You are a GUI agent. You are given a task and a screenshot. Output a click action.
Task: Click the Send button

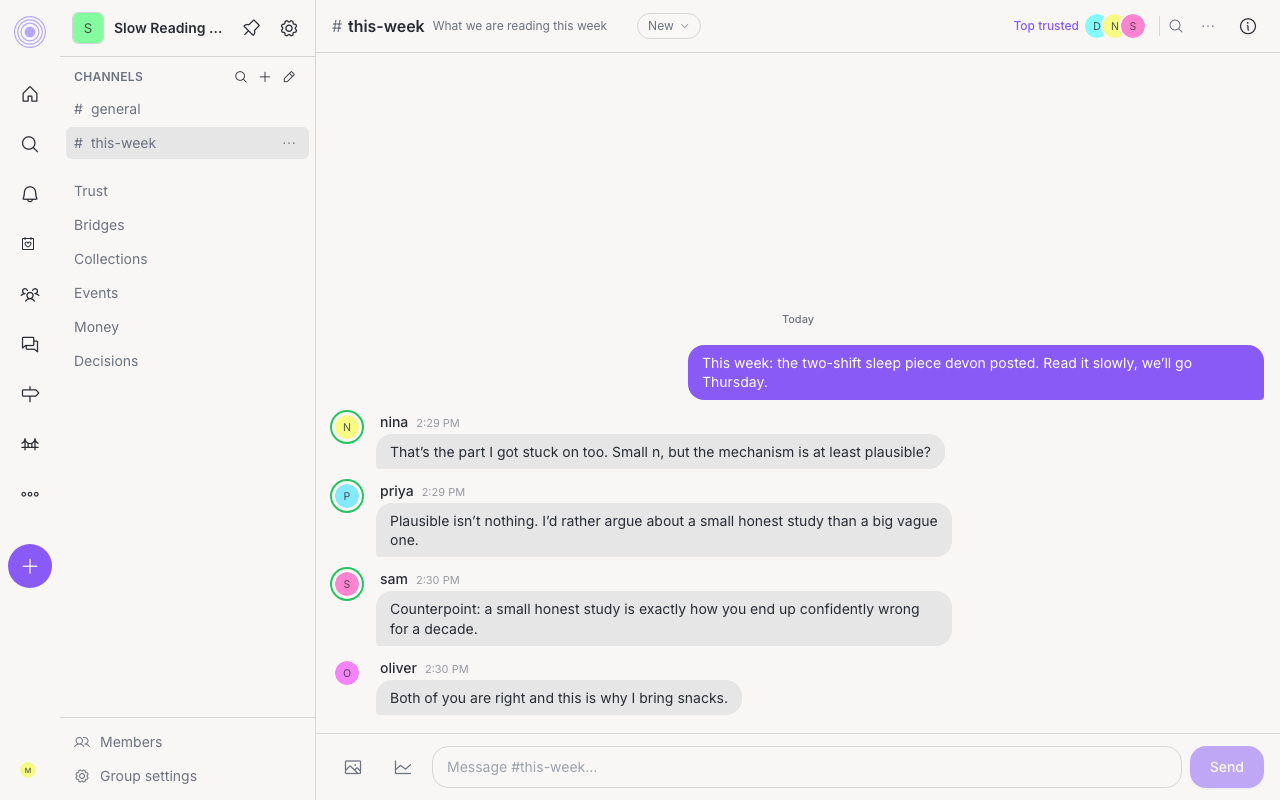point(1227,767)
